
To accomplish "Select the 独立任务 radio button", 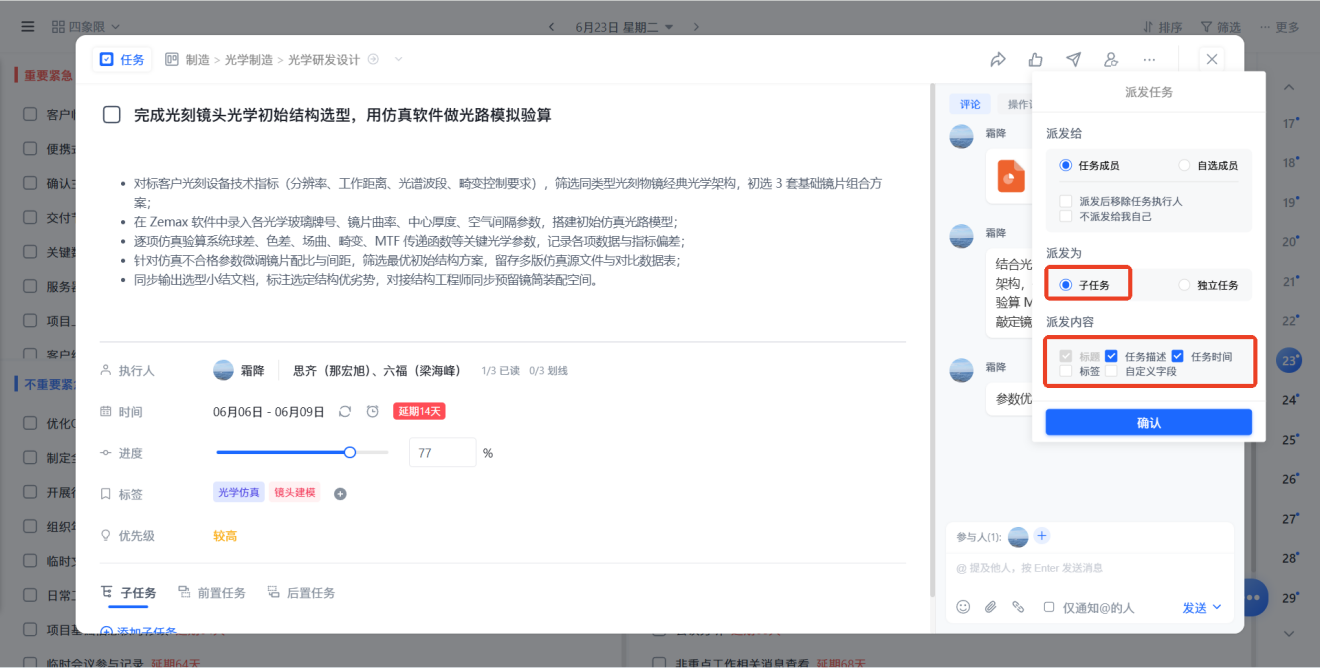I will pyautogui.click(x=1185, y=285).
